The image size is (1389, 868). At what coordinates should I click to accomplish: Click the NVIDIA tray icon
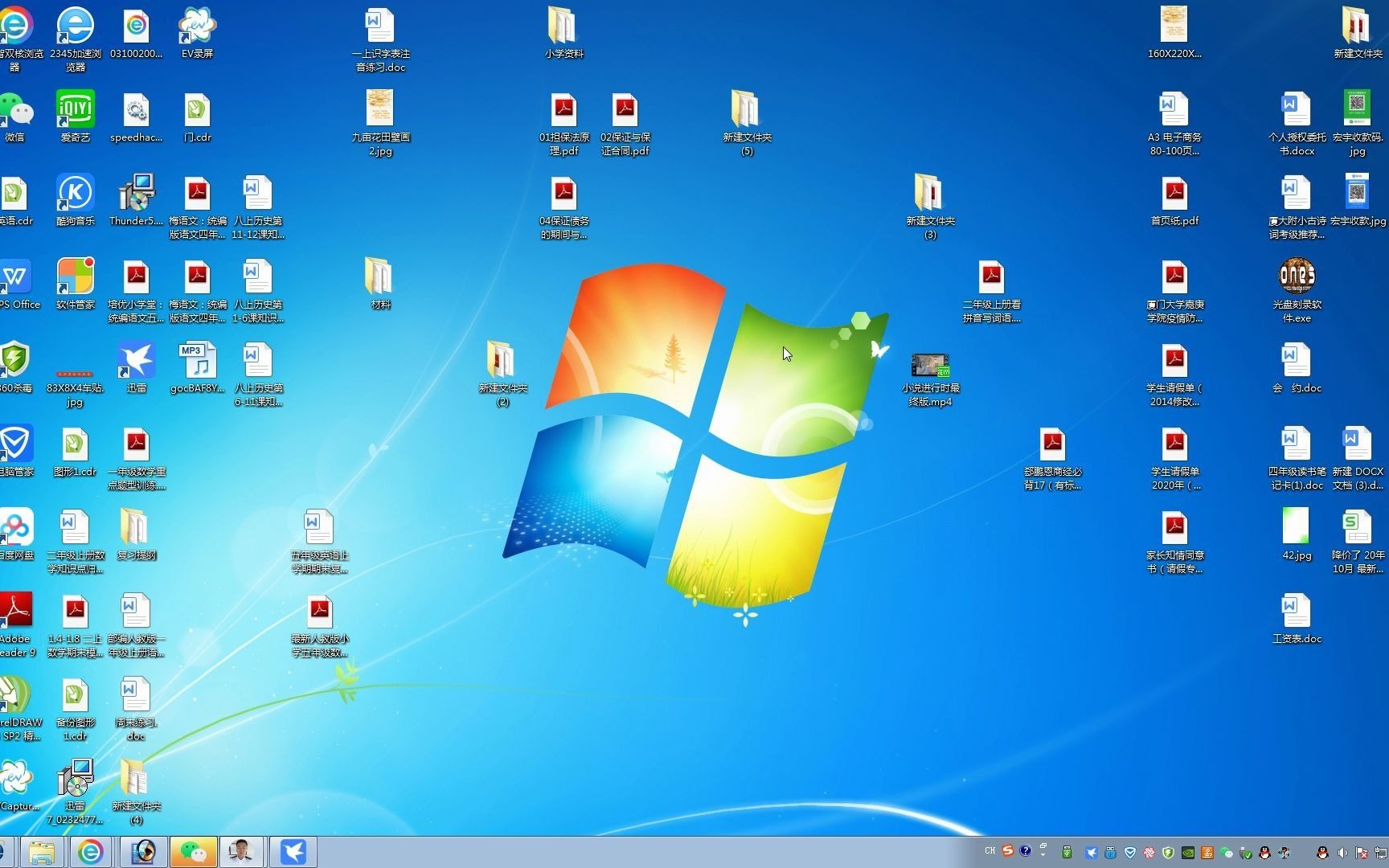point(1188,853)
